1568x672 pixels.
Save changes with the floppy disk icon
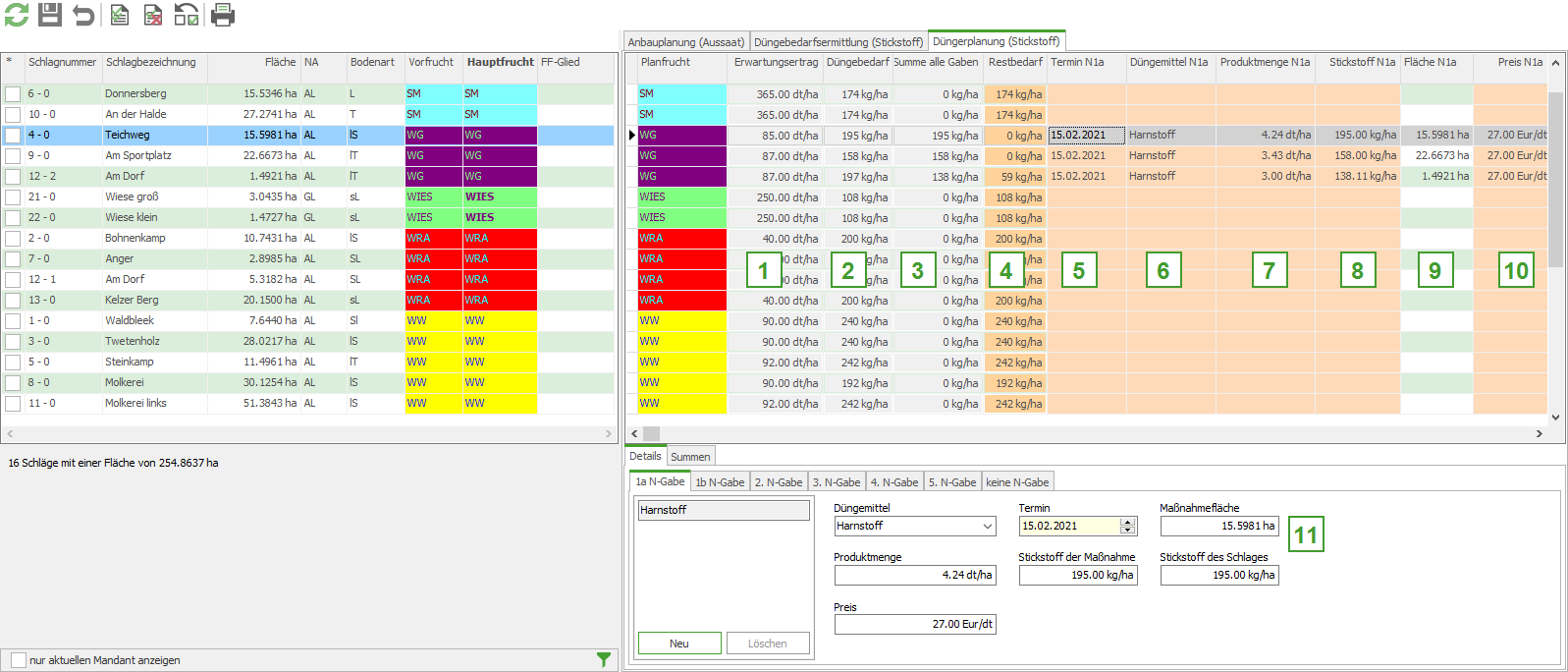click(x=50, y=15)
